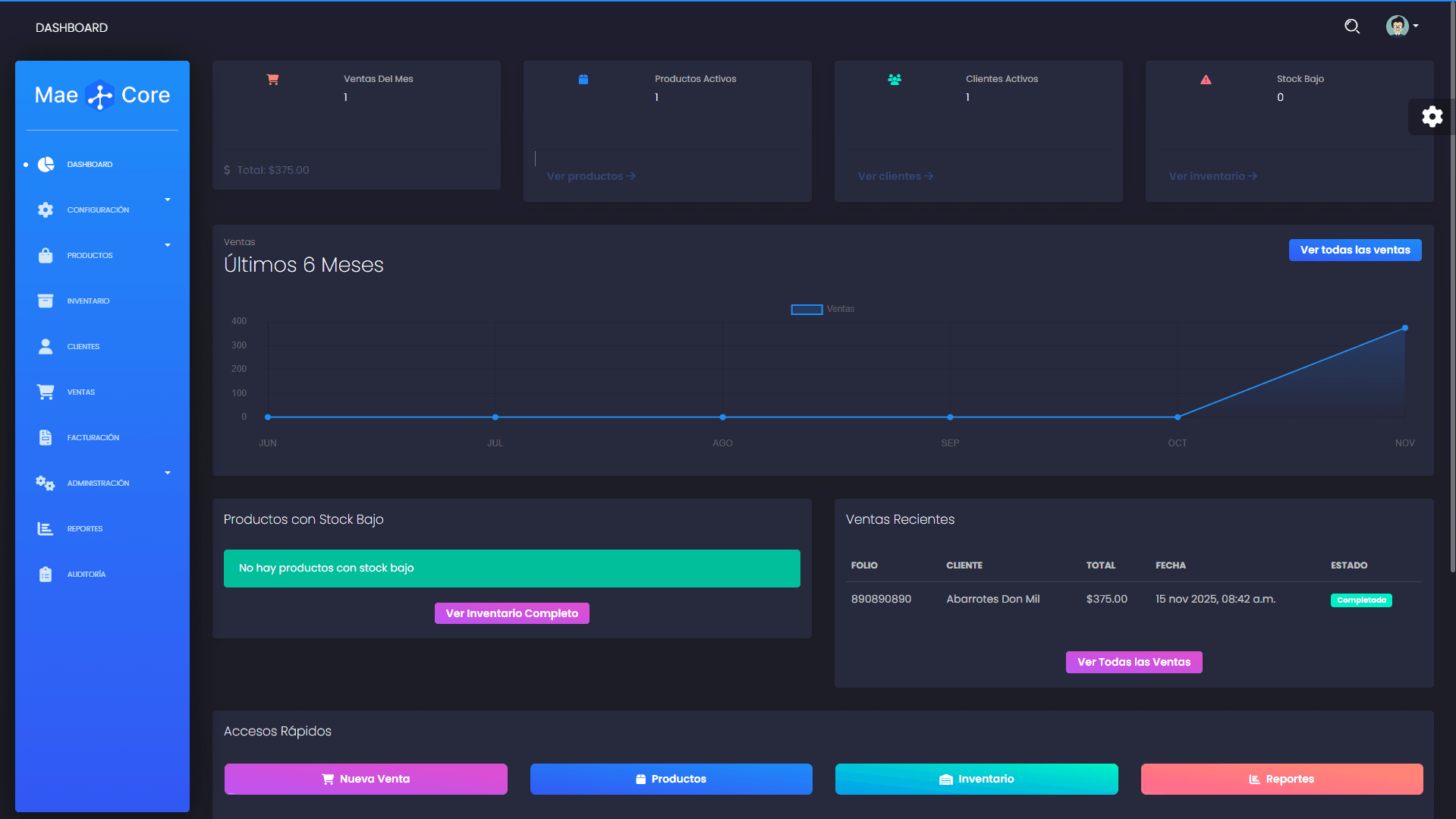Click the Dashboard pie chart icon
This screenshot has height=819, width=1456.
[46, 164]
